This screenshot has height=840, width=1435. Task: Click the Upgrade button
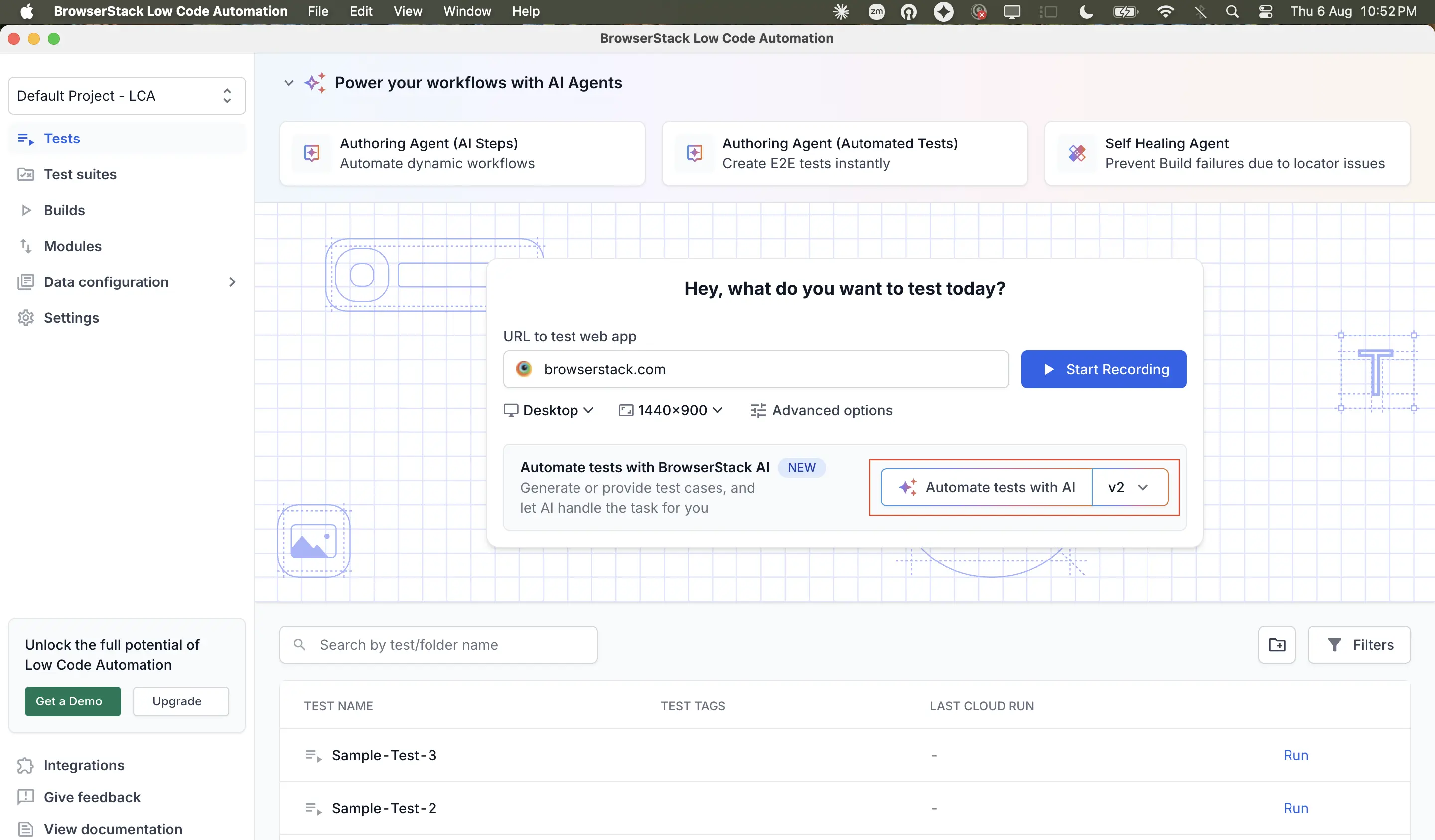tap(181, 701)
